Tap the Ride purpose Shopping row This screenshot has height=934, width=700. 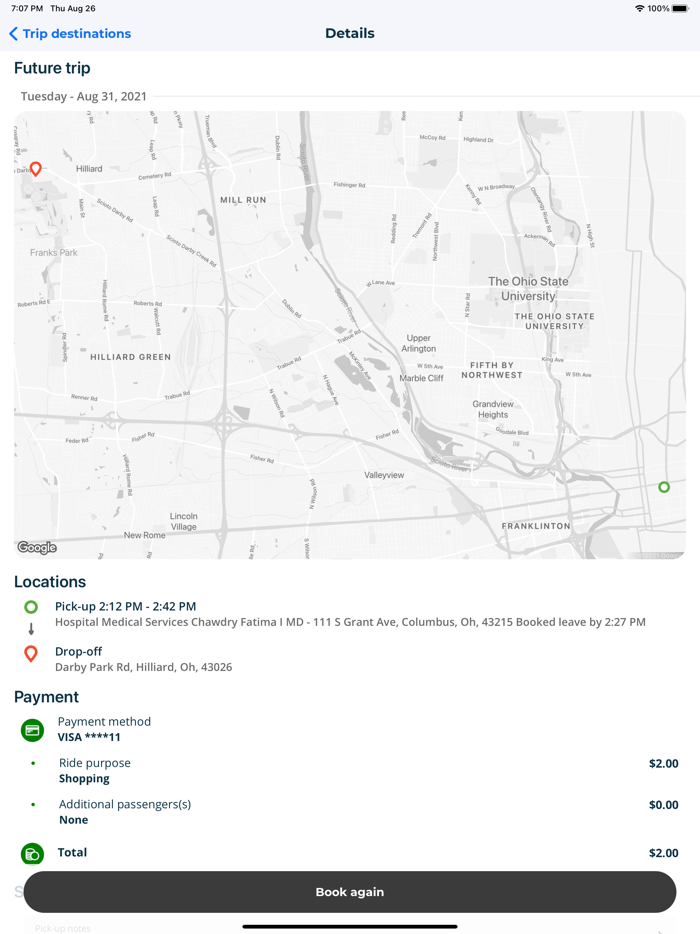coord(95,770)
